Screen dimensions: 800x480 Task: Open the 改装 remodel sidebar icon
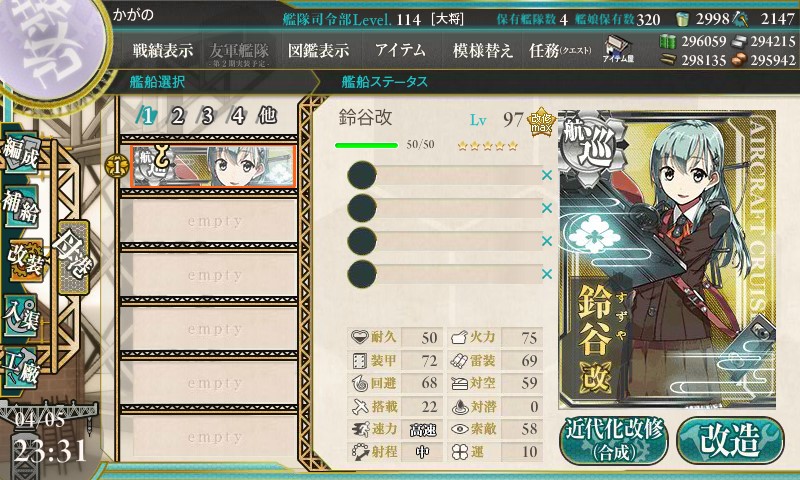pyautogui.click(x=24, y=260)
